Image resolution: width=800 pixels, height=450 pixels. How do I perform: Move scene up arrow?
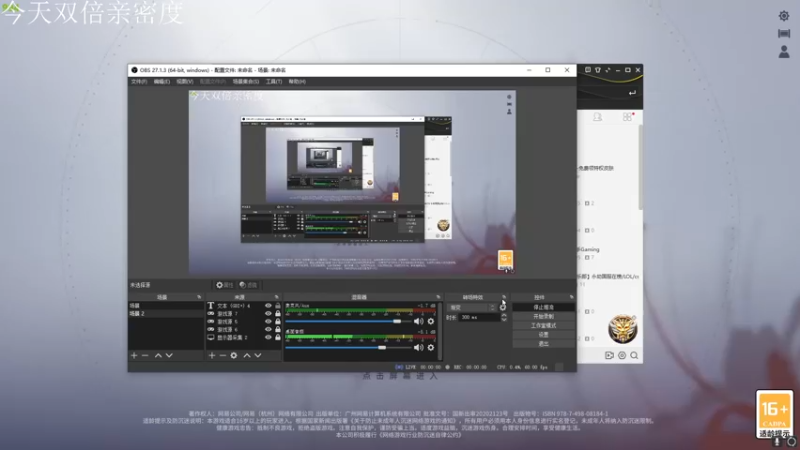[158, 356]
